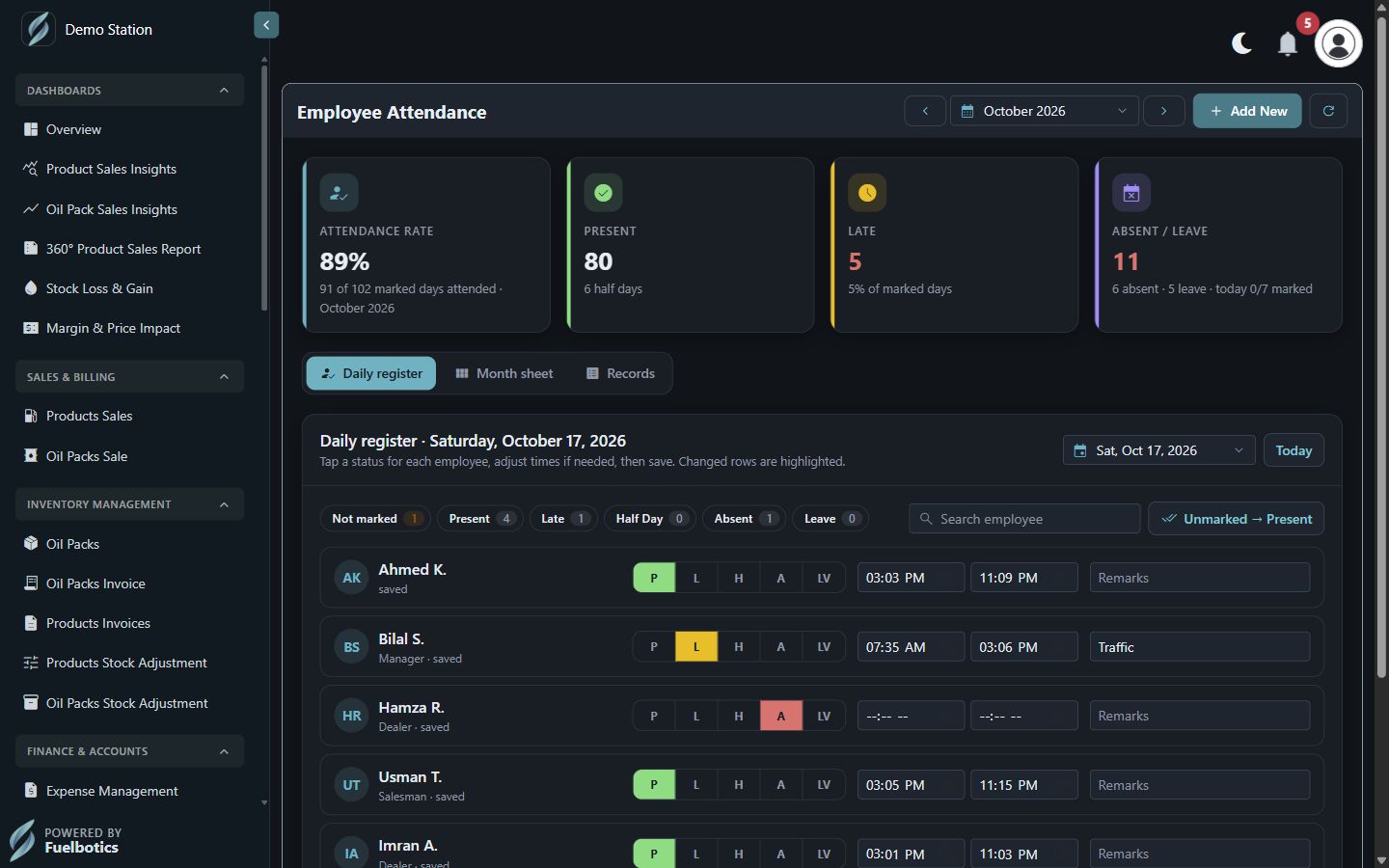1389x868 pixels.
Task: Click the page vertical scrollbar
Action: [1381, 347]
